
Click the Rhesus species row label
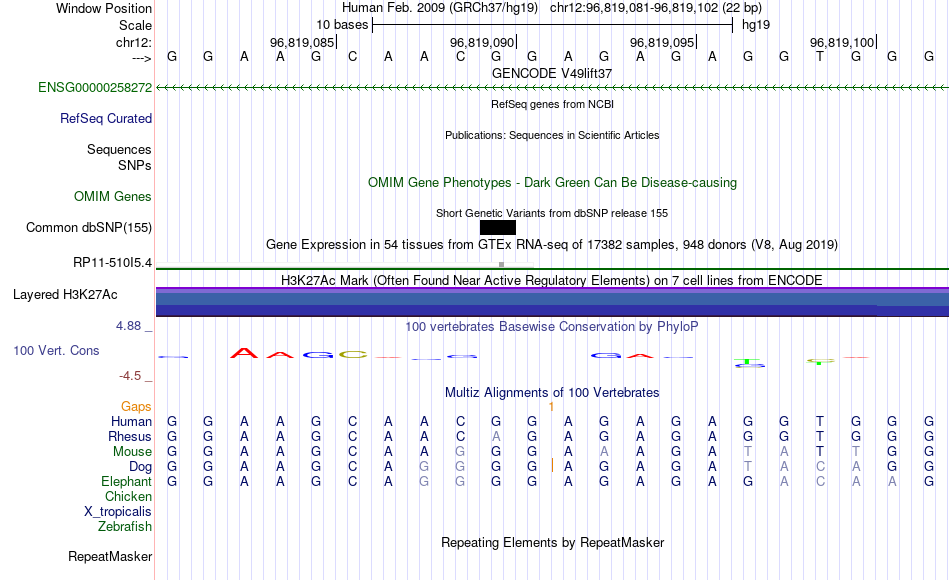tap(130, 437)
